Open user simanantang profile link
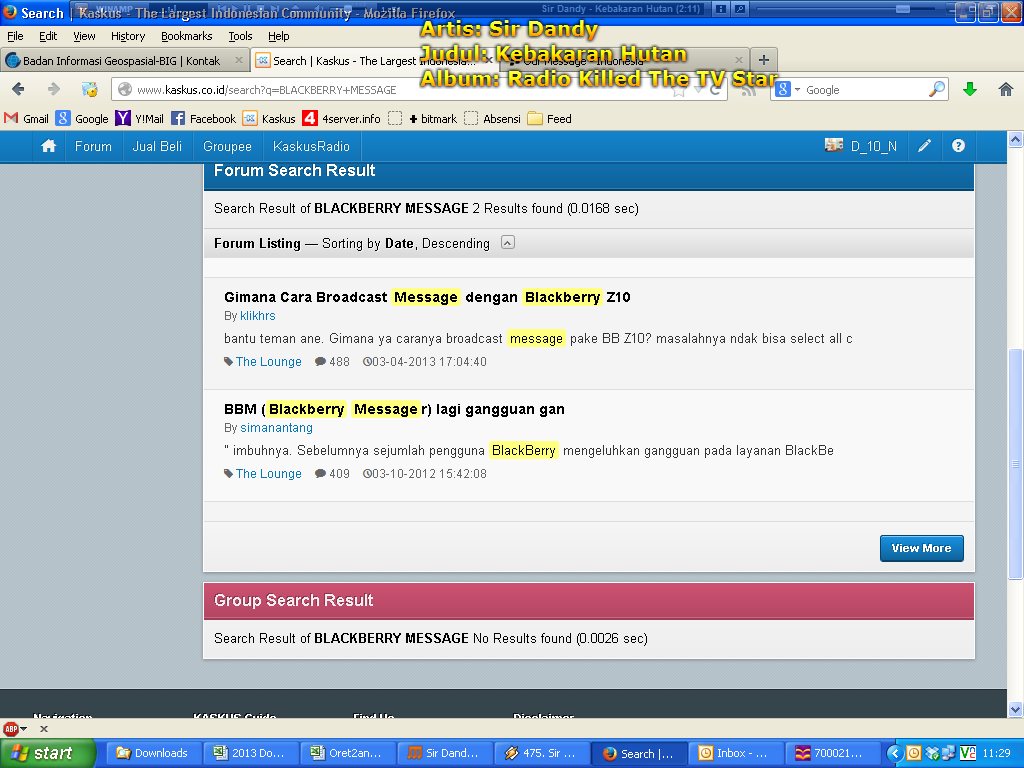This screenshot has height=768, width=1024. pos(276,428)
